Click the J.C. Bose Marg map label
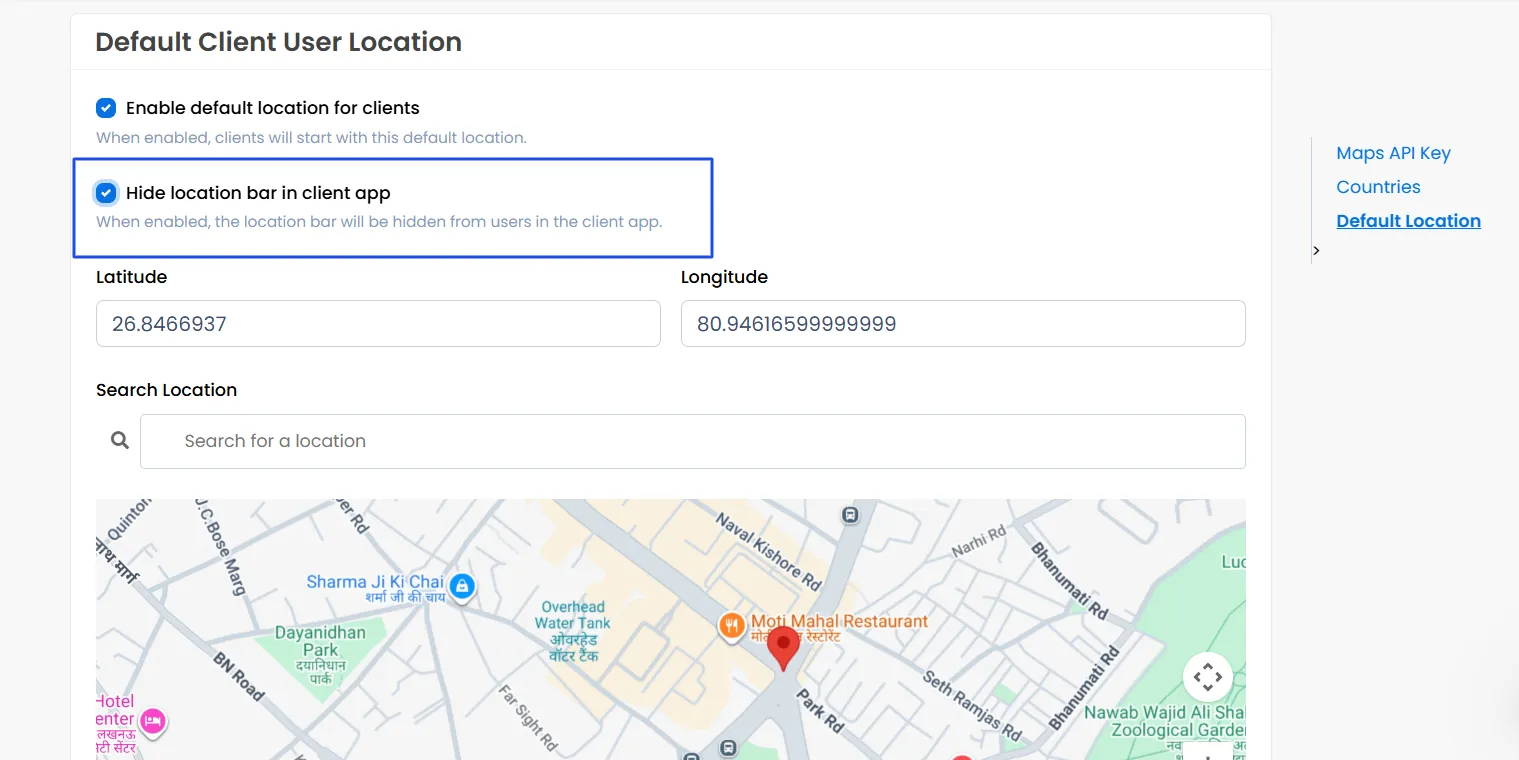Viewport: 1519px width, 760px height. pyautogui.click(x=220, y=547)
